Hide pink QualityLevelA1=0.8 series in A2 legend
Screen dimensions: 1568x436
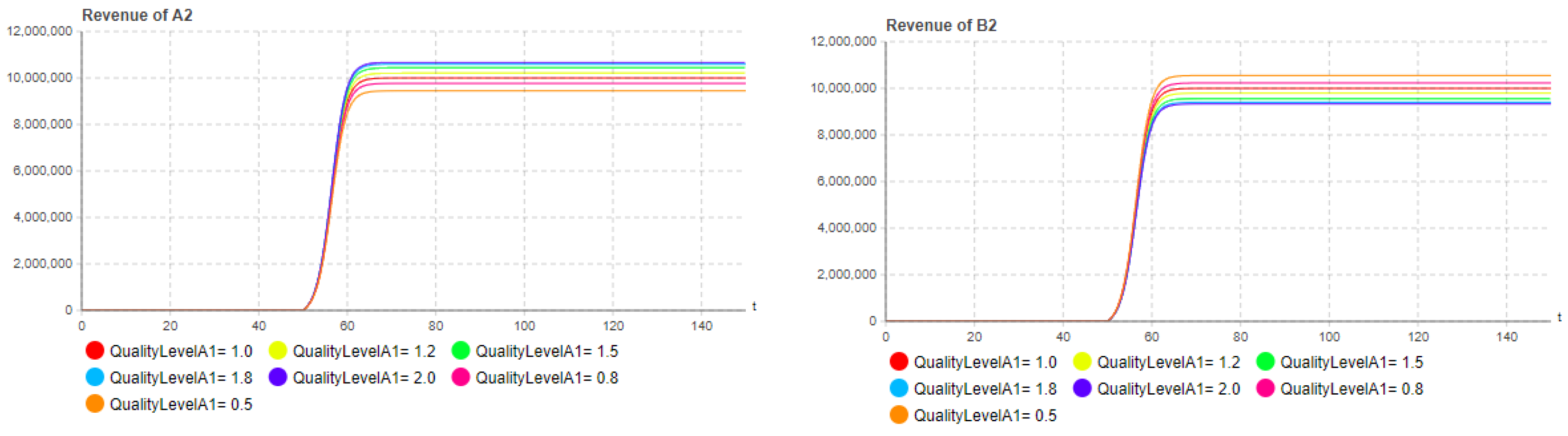pyautogui.click(x=461, y=378)
